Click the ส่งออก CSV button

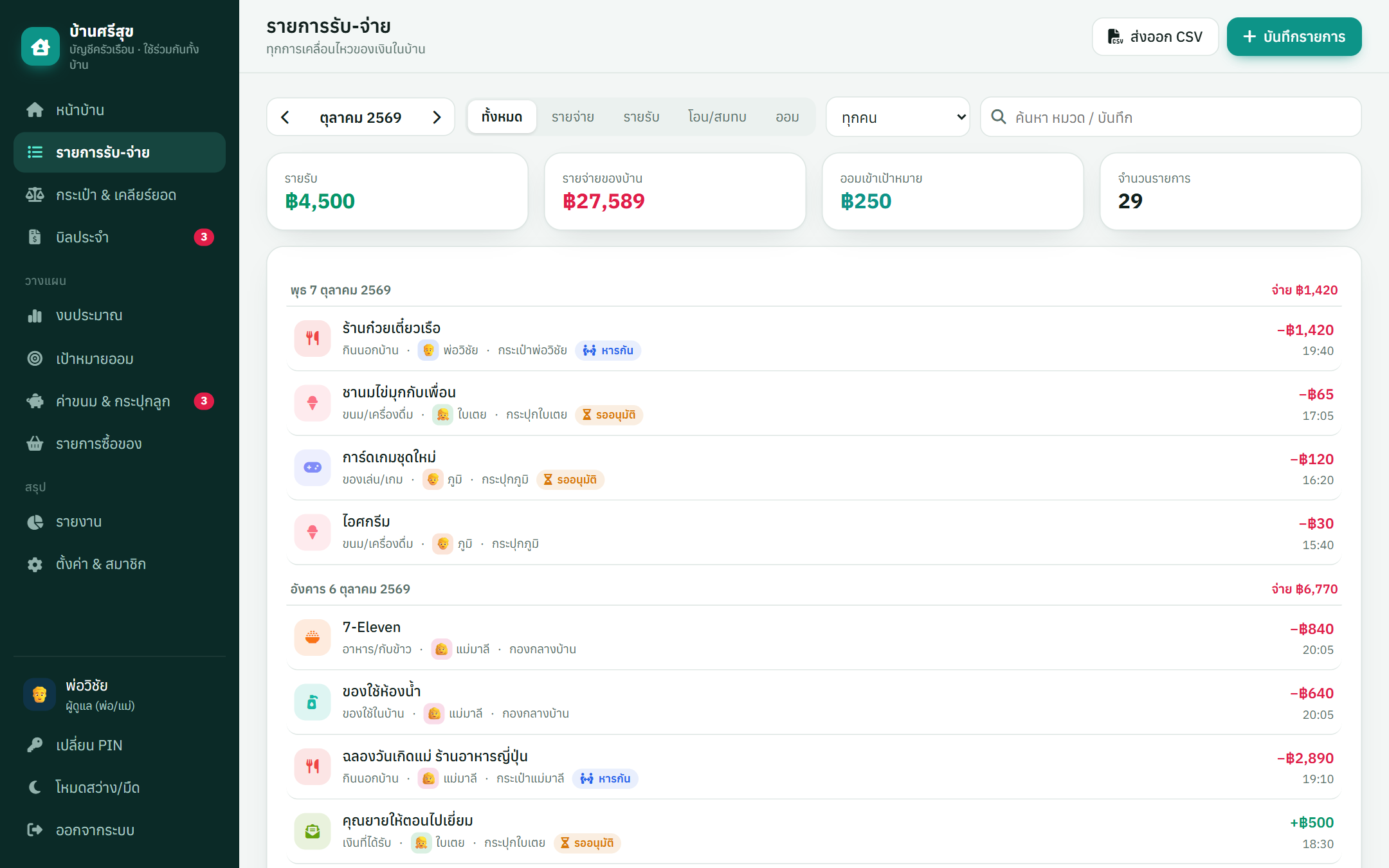[x=1155, y=37]
